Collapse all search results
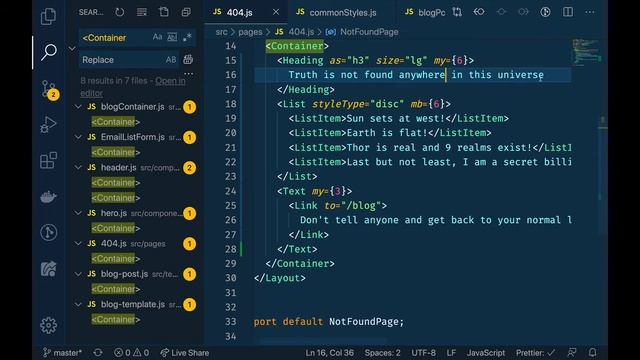Viewport: 640px width, 360px height. pyautogui.click(x=186, y=12)
